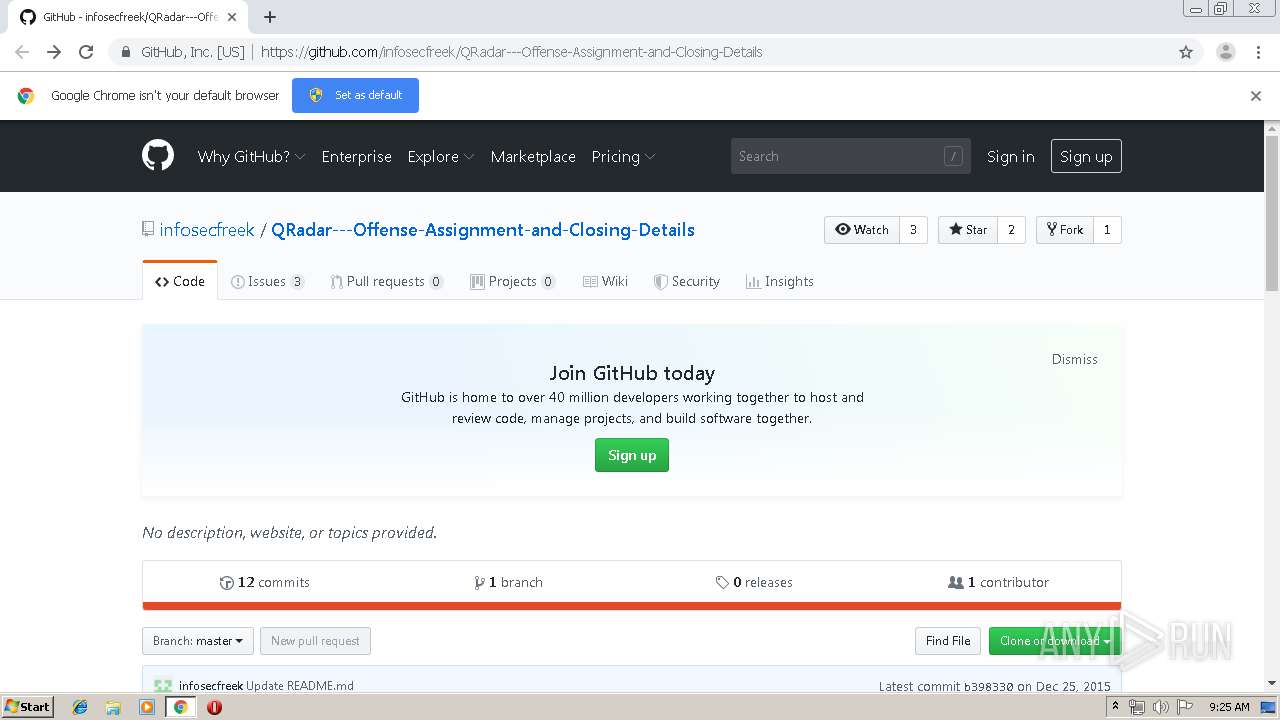1280x720 pixels.
Task: Open Windows Explorer from taskbar
Action: pyautogui.click(x=113, y=707)
